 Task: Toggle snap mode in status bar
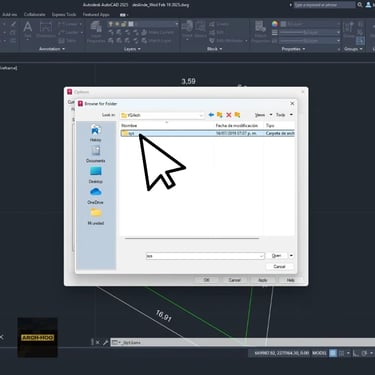[x=341, y=353]
